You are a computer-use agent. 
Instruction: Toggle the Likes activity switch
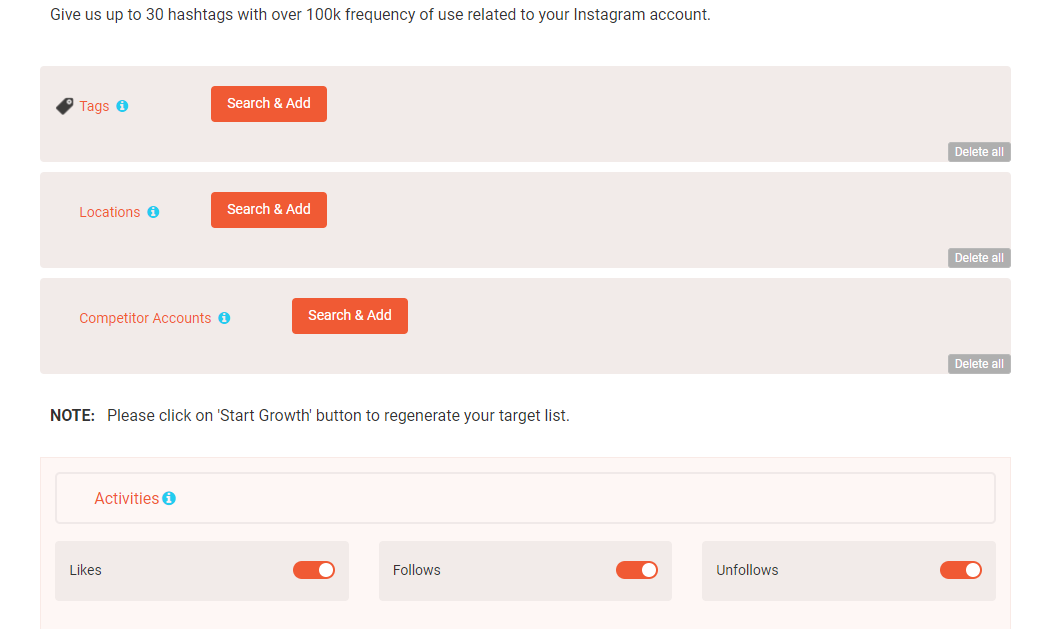point(314,570)
